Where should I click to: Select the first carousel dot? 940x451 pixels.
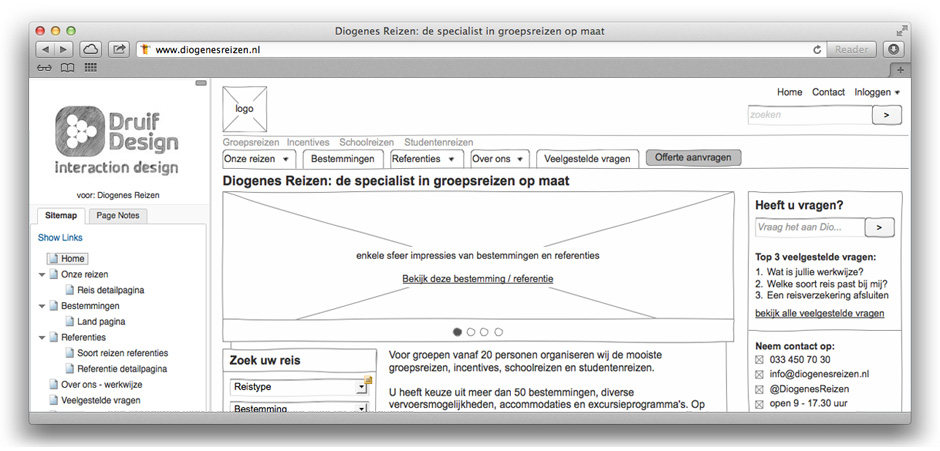tap(457, 332)
